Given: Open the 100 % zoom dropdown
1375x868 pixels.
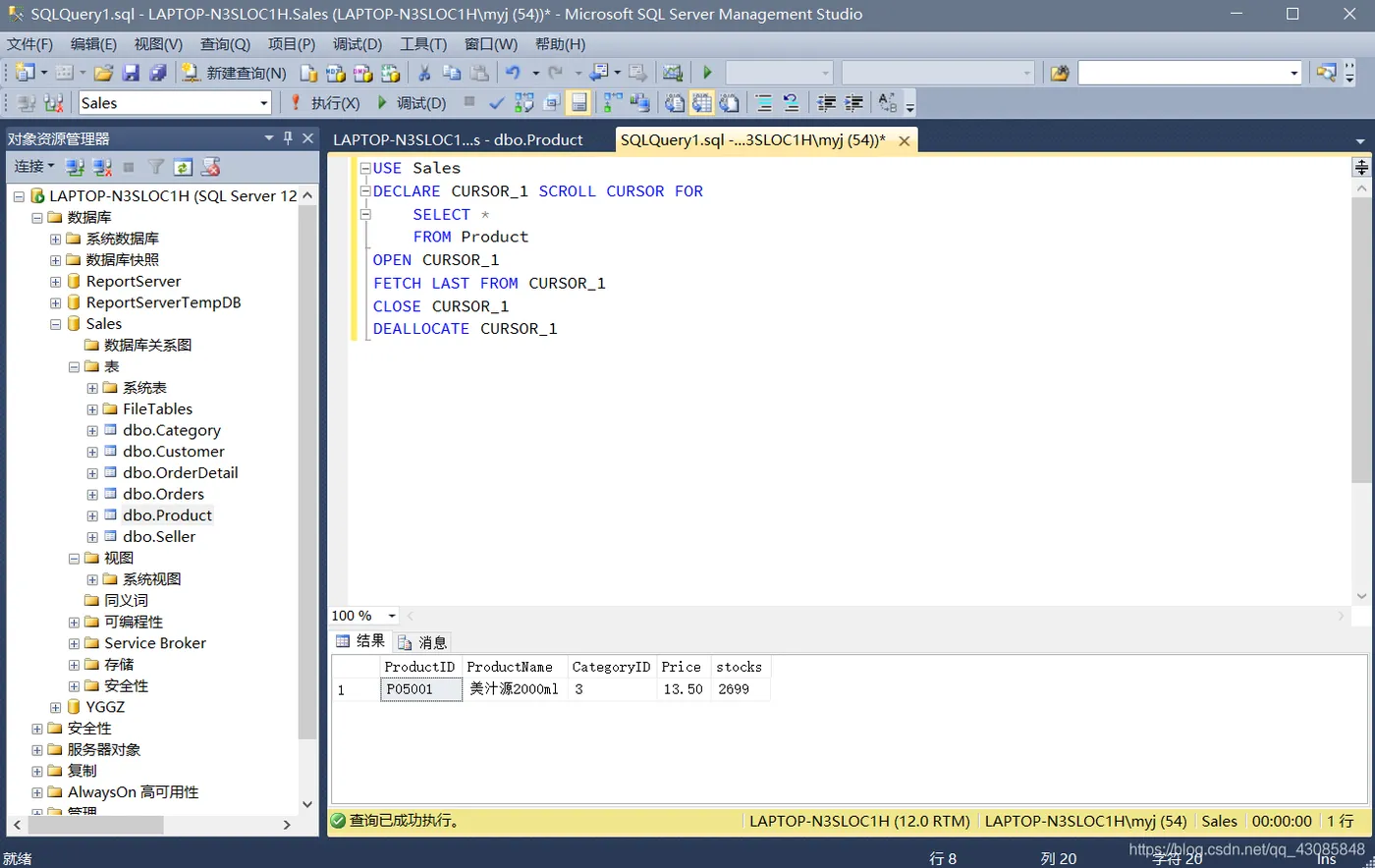Looking at the screenshot, I should tap(392, 616).
